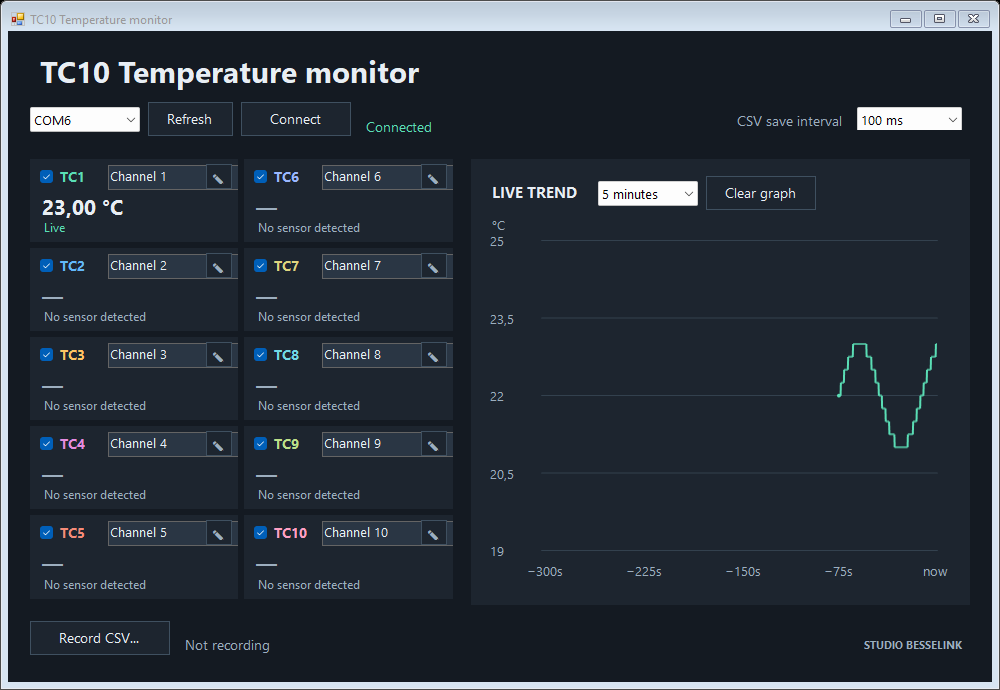Click the pencil edit icon for Channel 9
The image size is (1000, 690).
434,444
